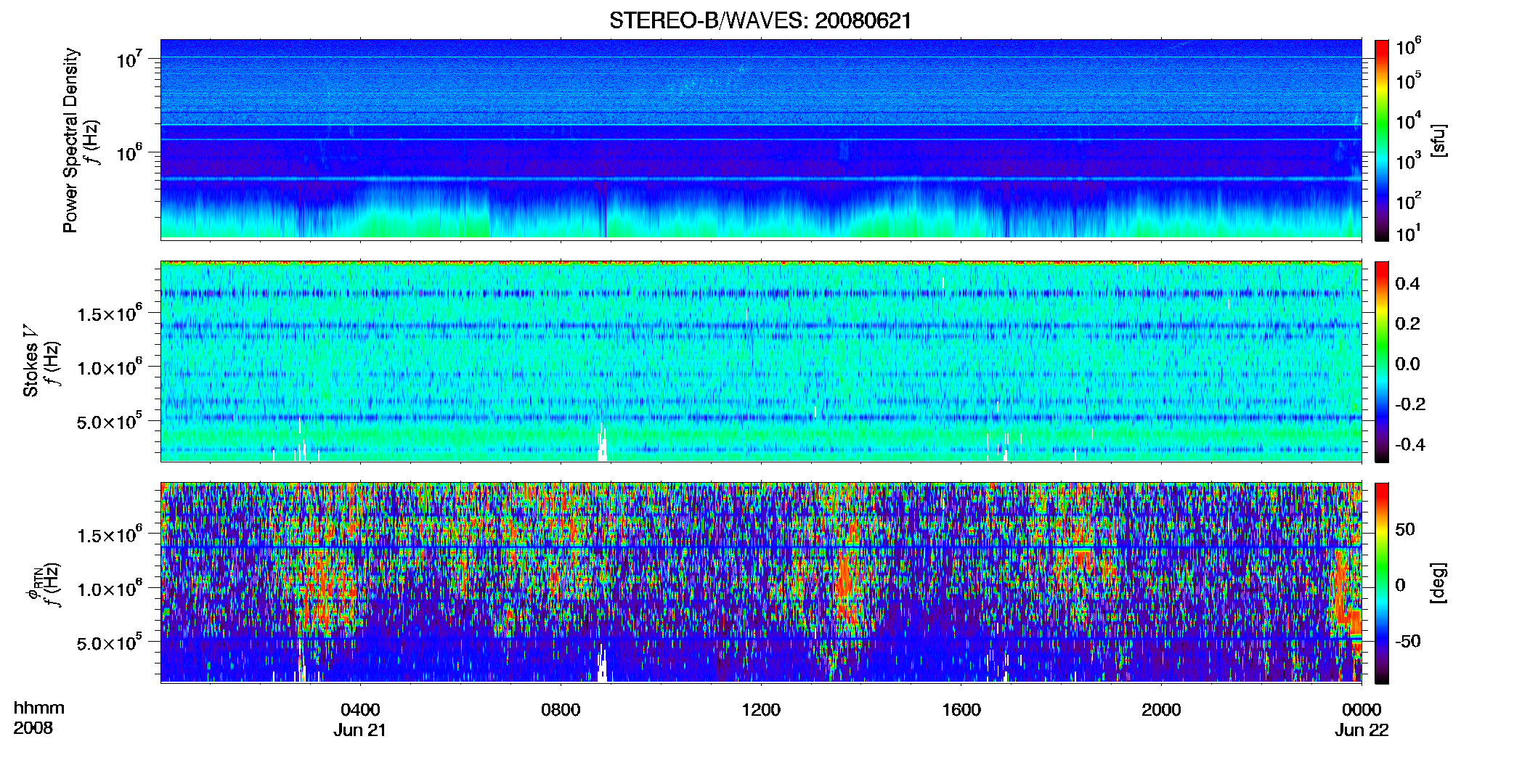
Task: Click the 1.5×10⁶ tick on the Stokes V panel
Action: (110, 314)
